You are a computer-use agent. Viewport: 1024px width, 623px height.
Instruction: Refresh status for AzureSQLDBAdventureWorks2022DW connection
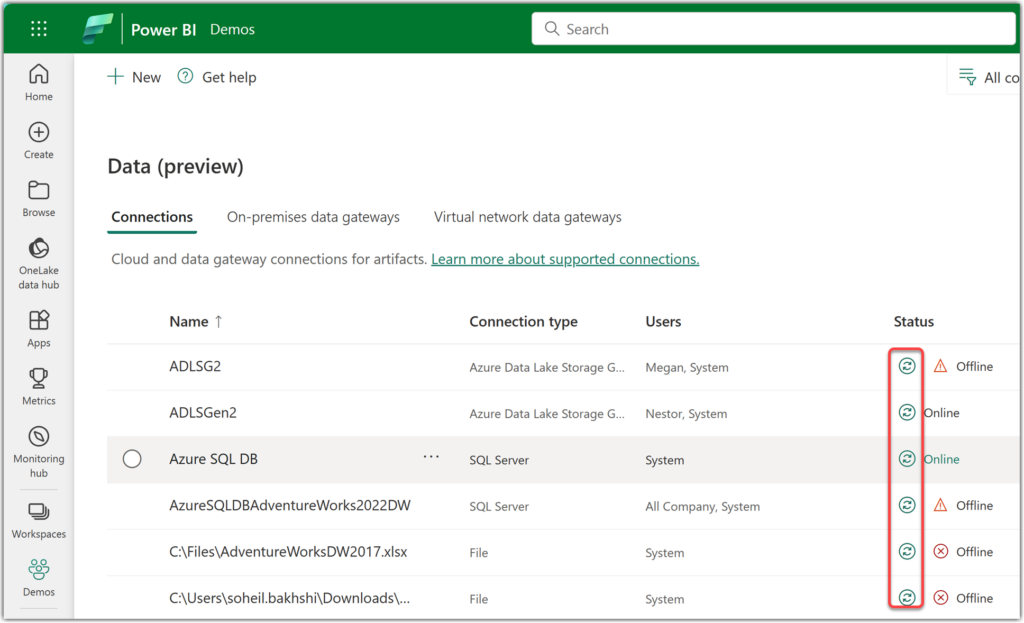click(x=906, y=505)
